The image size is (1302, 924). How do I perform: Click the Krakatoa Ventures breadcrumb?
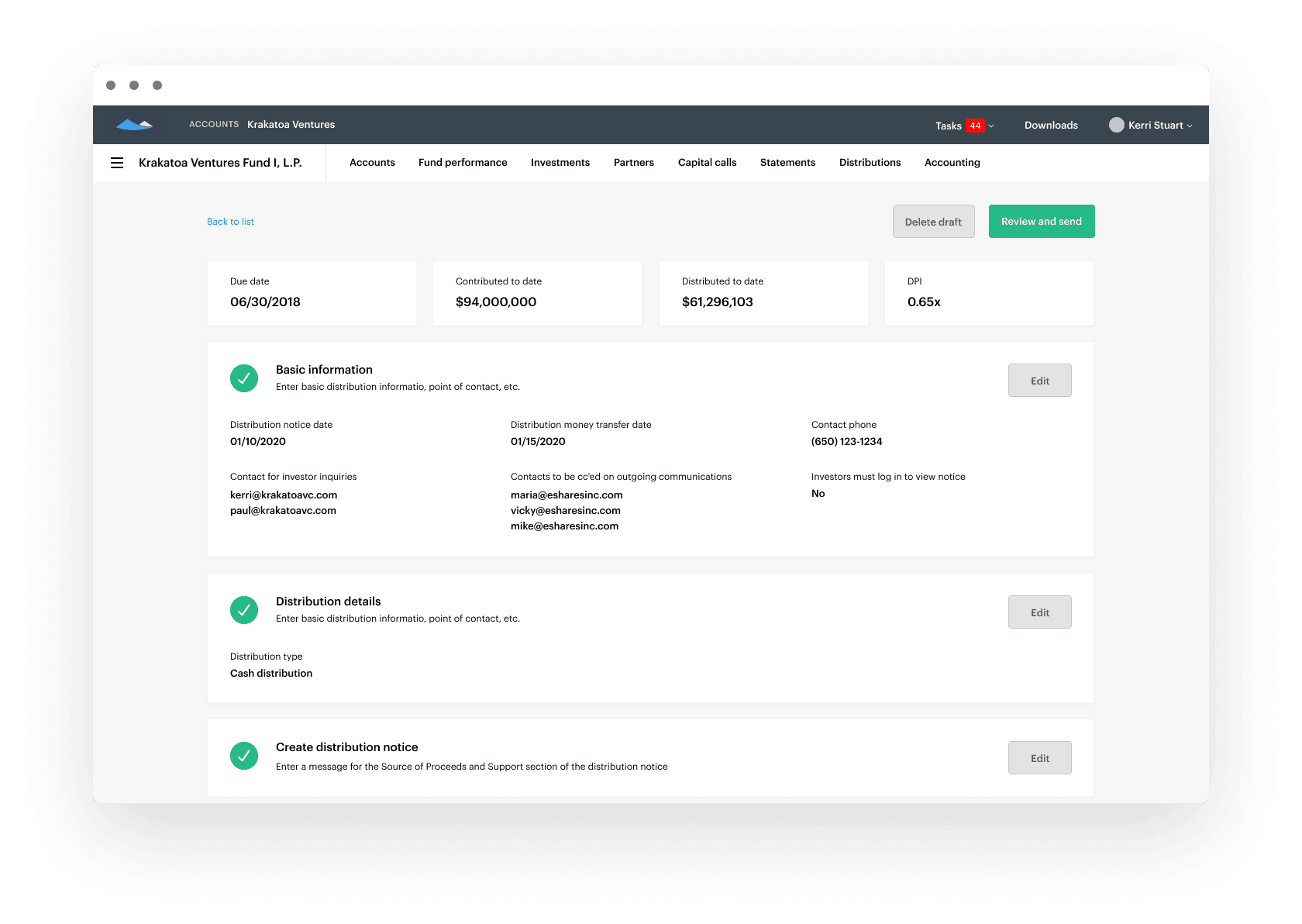(x=291, y=124)
